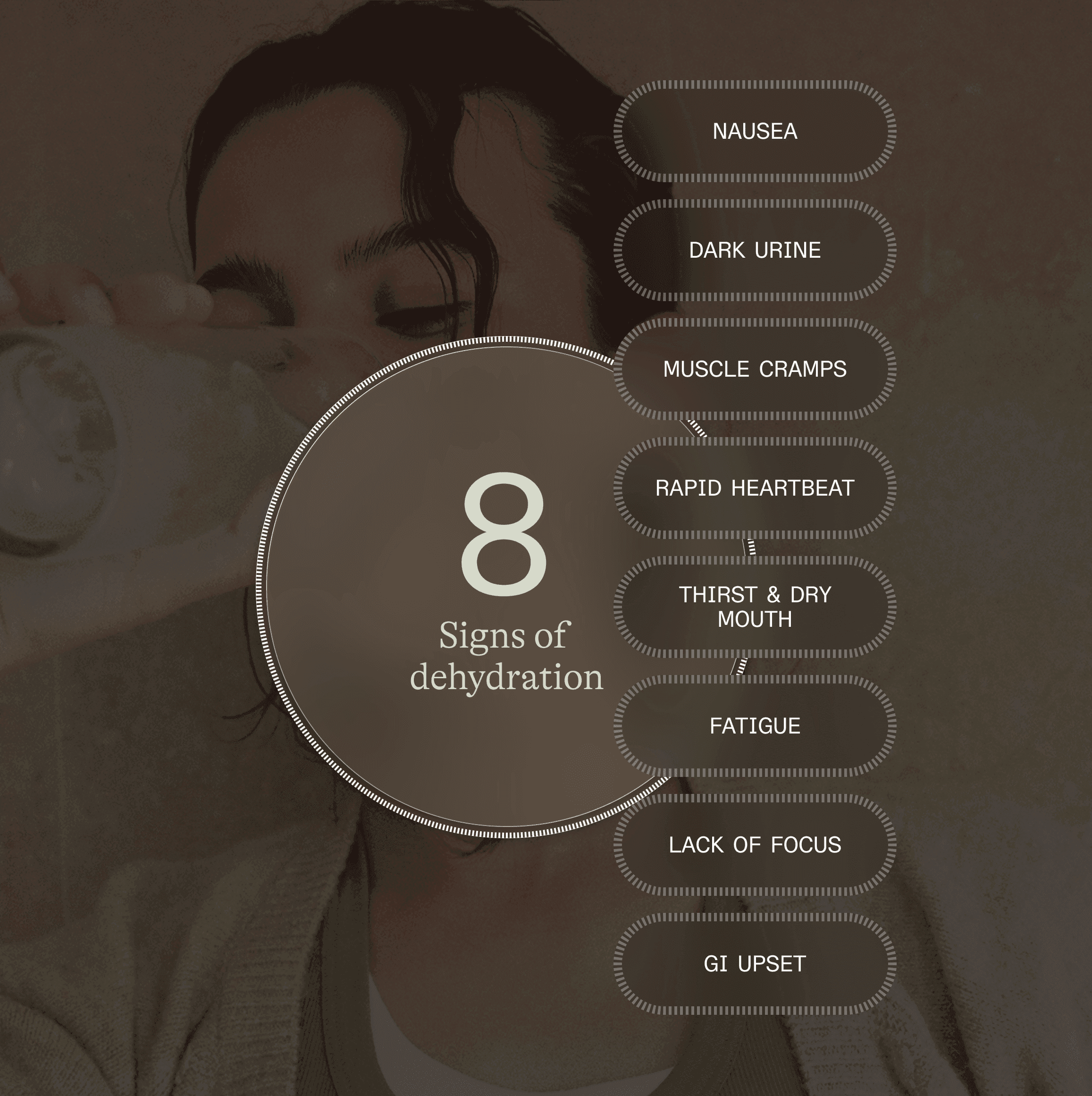Screen dimensions: 1092x1096
Task: Click the large number 8
Action: [x=504, y=534]
